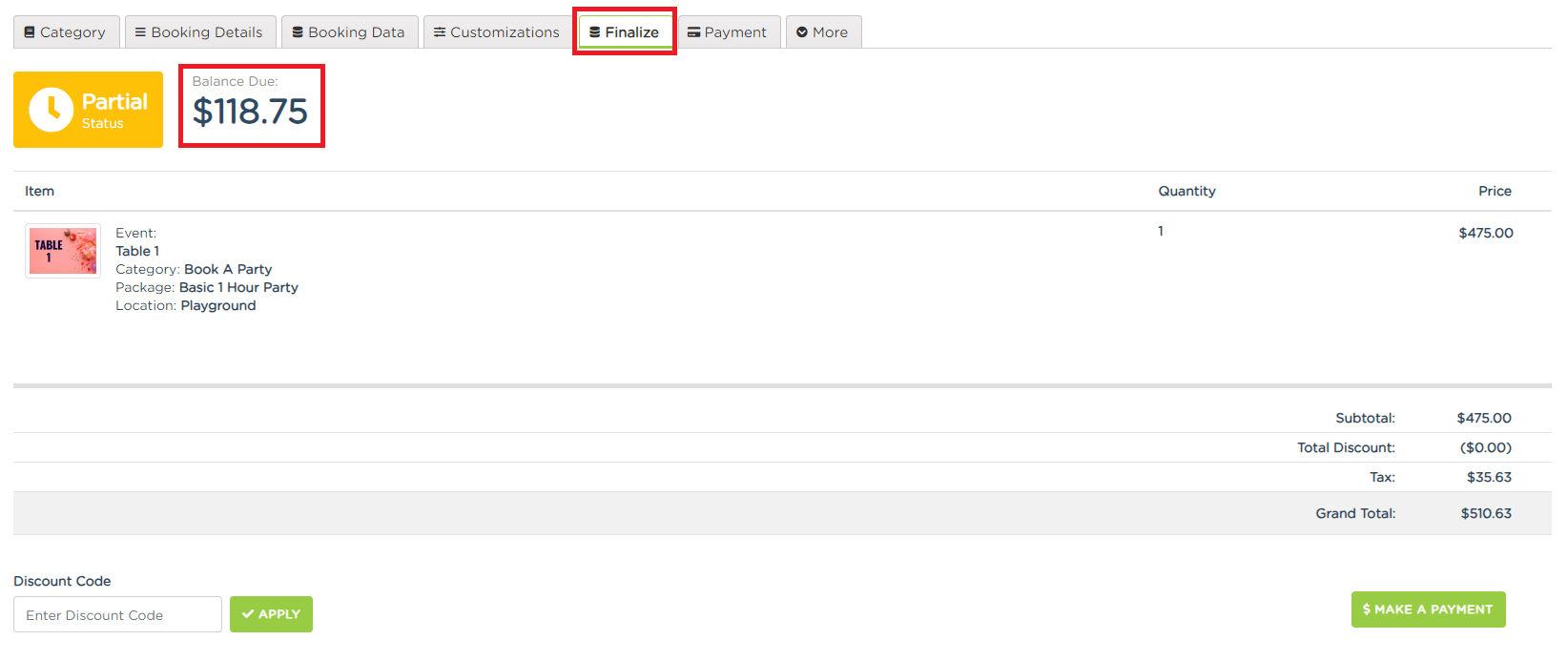Open the Table 1 event thumbnail
This screenshot has width=1568, height=661.
(x=63, y=251)
